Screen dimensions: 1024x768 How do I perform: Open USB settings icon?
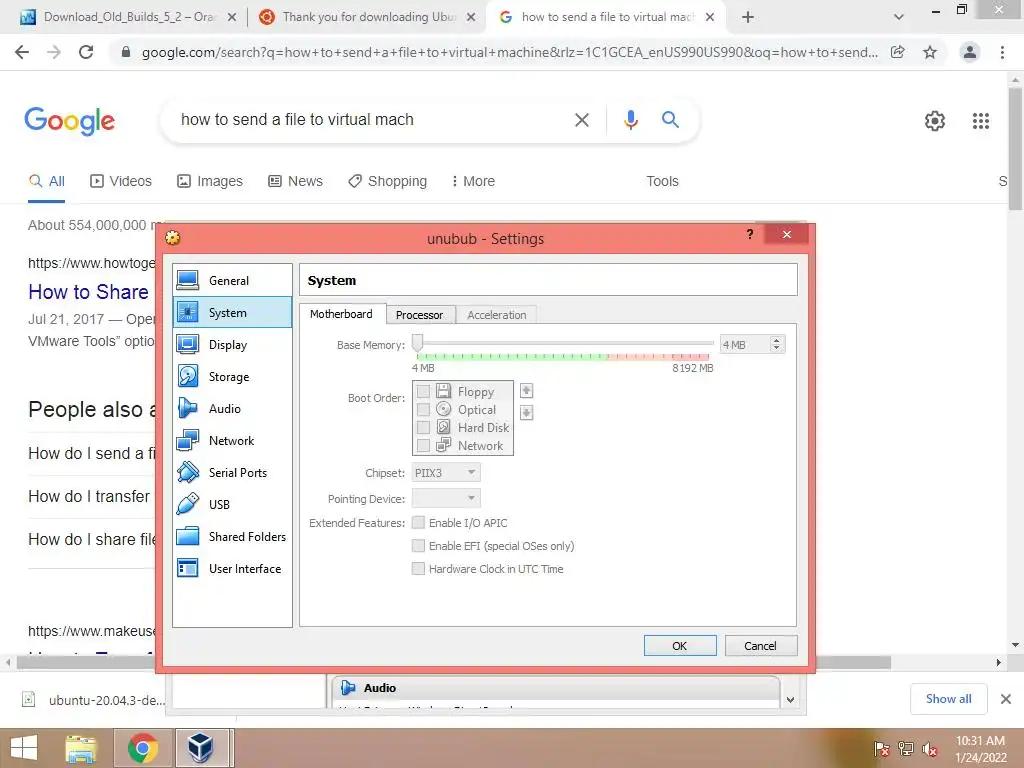[x=187, y=504]
